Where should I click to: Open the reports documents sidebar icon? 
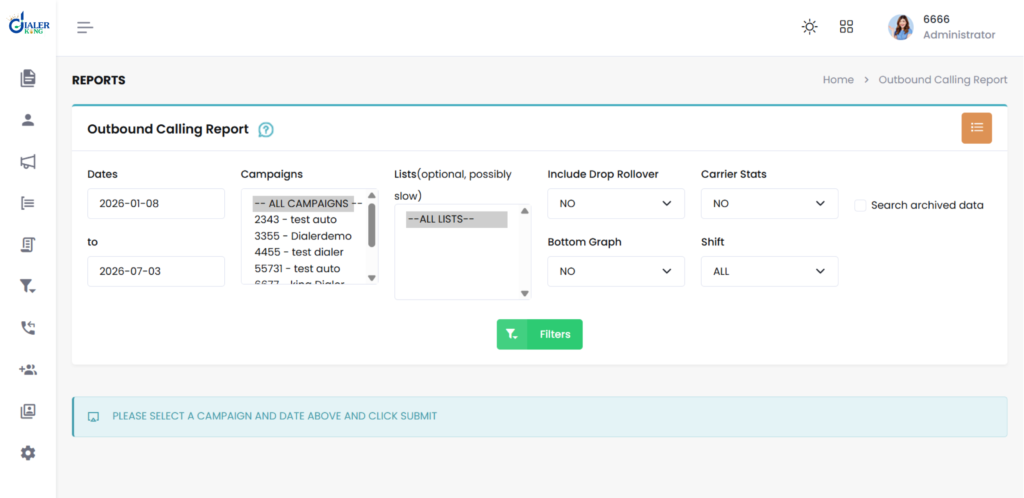[x=27, y=78]
